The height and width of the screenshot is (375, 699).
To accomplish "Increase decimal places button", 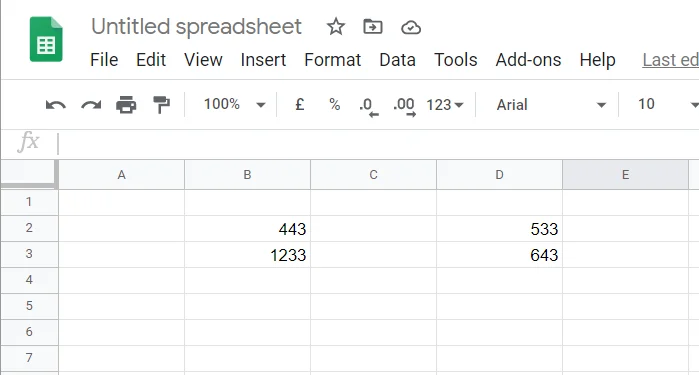I will point(405,106).
